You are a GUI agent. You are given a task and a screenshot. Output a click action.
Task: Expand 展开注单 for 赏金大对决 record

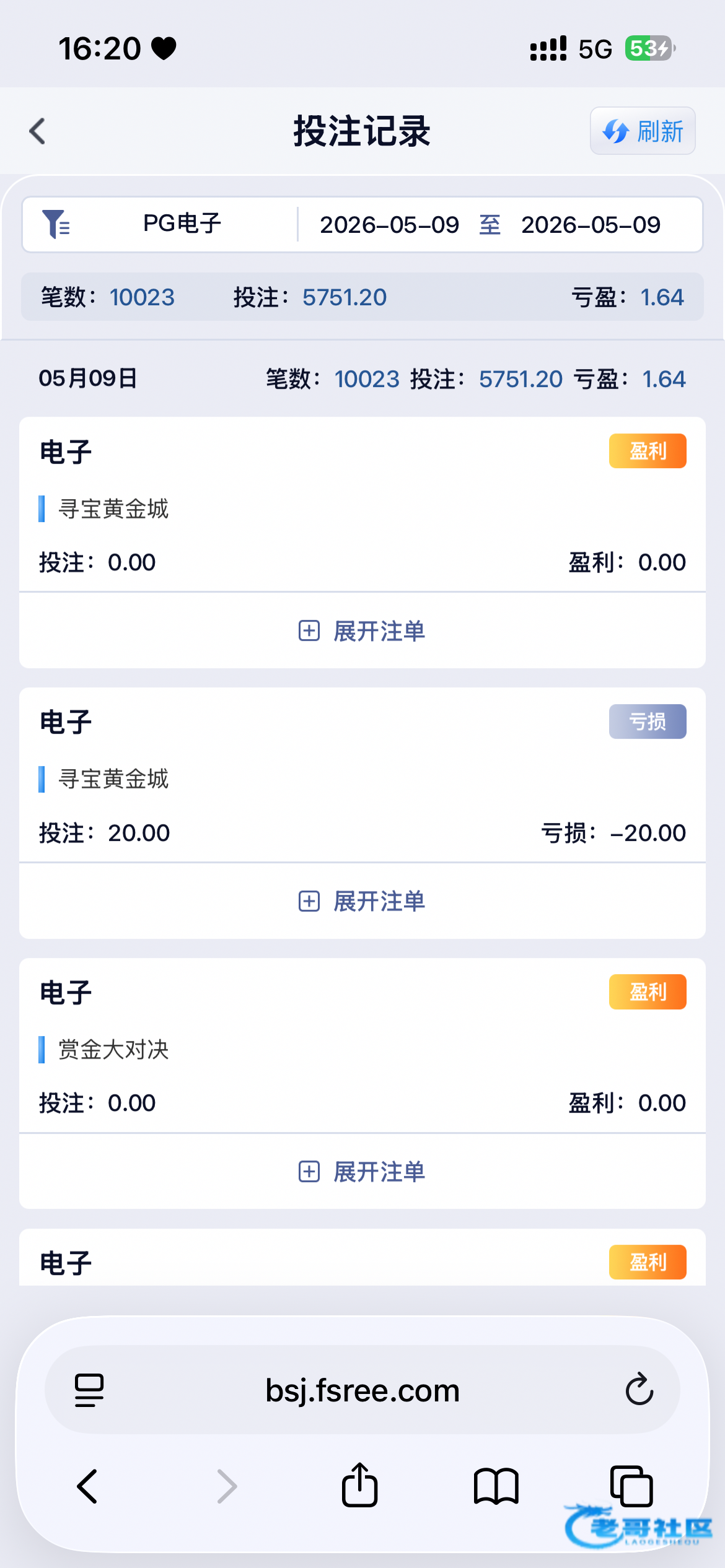[x=362, y=1172]
